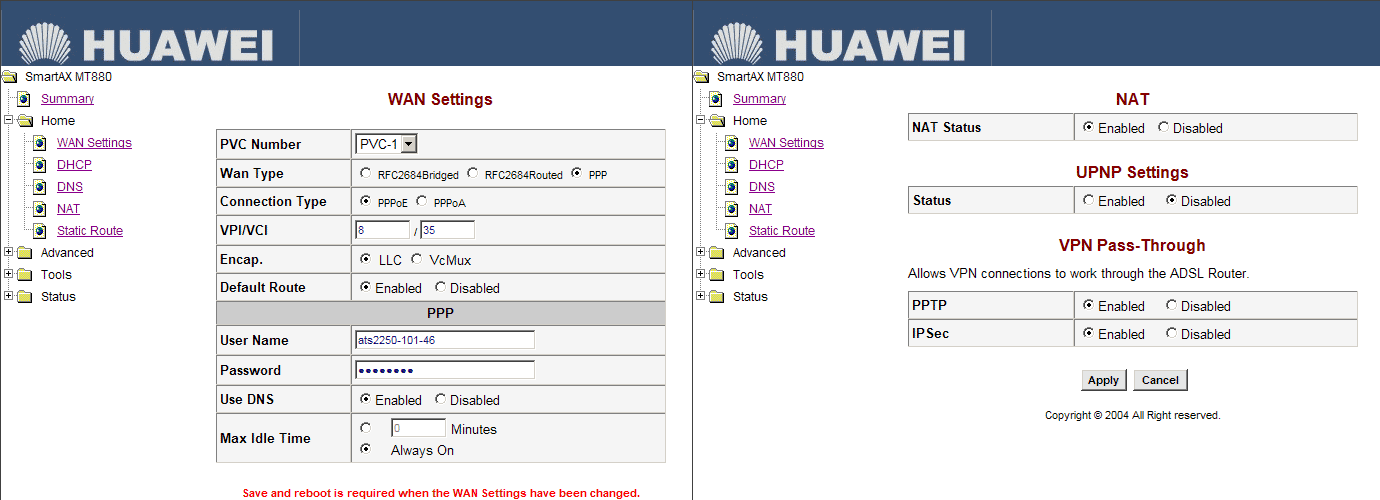This screenshot has height=500, width=1380.
Task: Enable UPNP Settings status
Action: (1088, 201)
